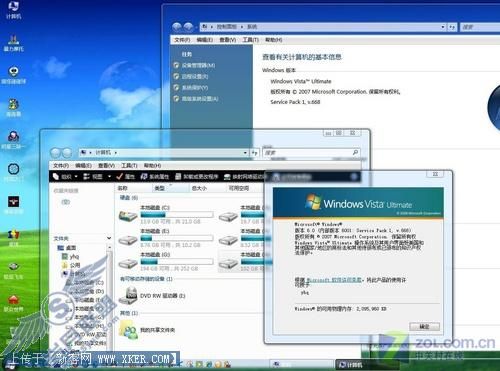This screenshot has width=500, height=371.
Task: Open Microsoft Software License Terms link
Action: point(334,280)
